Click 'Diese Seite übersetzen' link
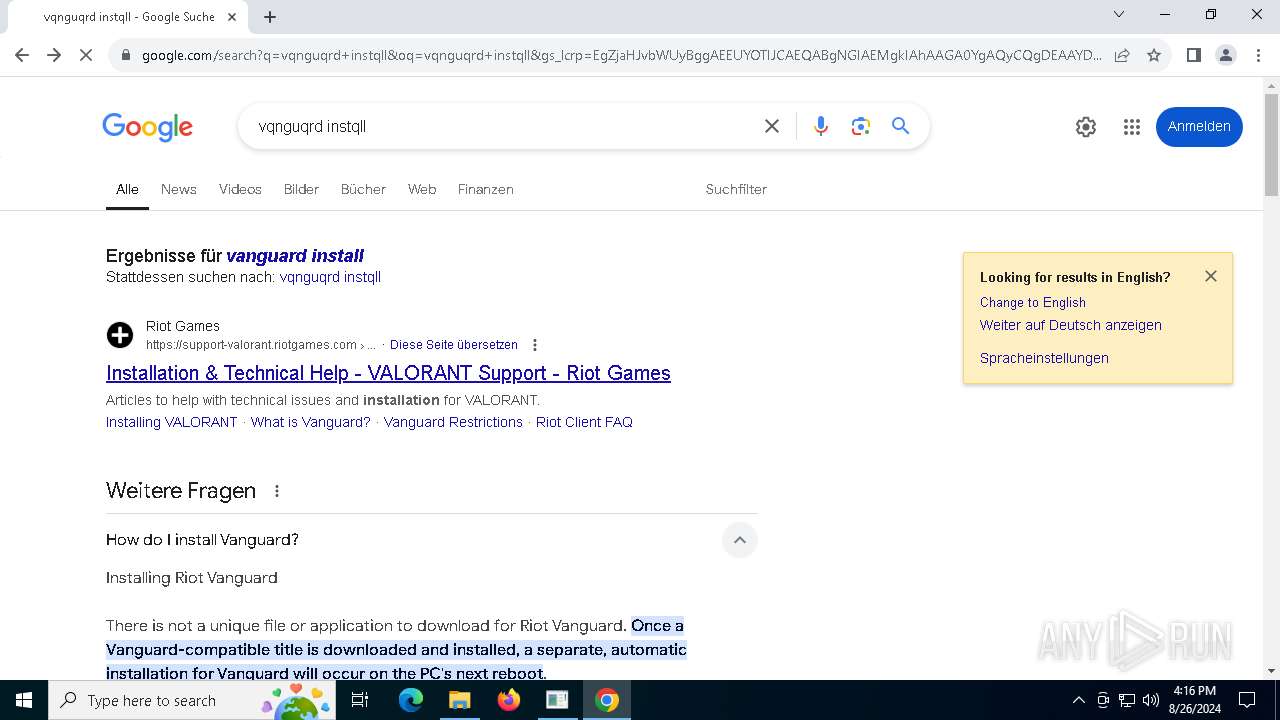1280x720 pixels. [454, 345]
